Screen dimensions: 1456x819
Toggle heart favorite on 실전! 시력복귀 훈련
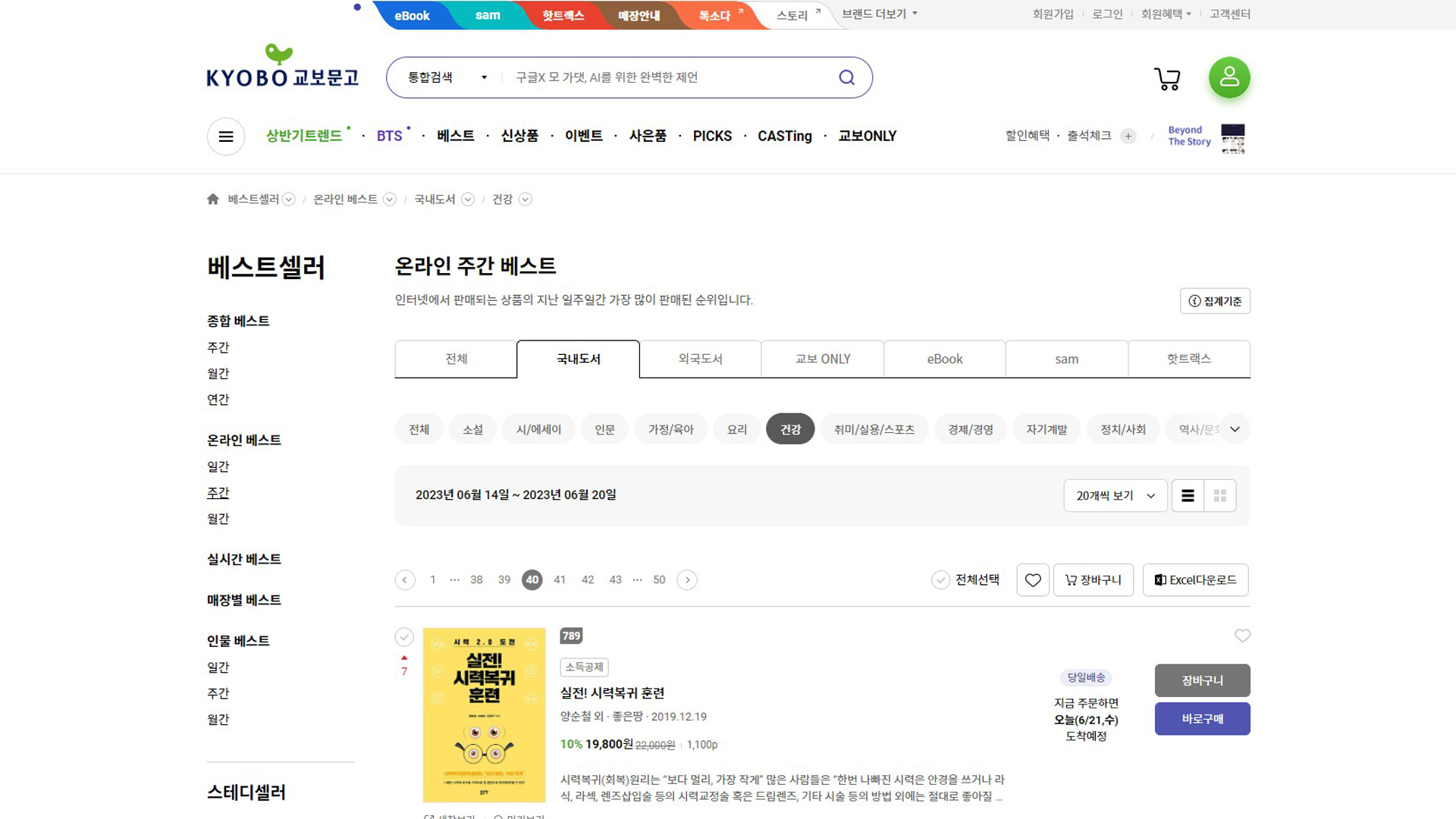pos(1242,635)
